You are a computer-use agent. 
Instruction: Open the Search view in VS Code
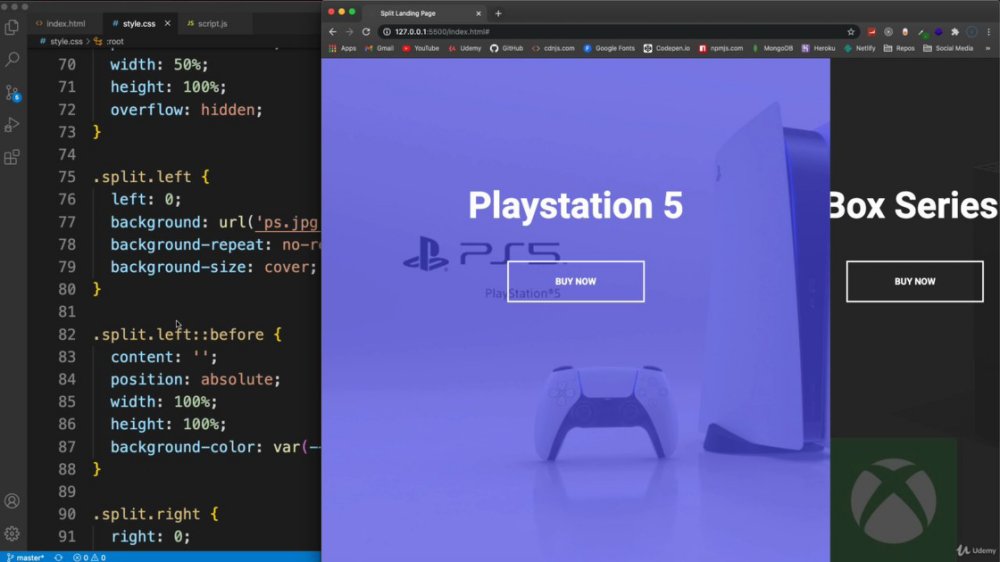click(x=11, y=59)
